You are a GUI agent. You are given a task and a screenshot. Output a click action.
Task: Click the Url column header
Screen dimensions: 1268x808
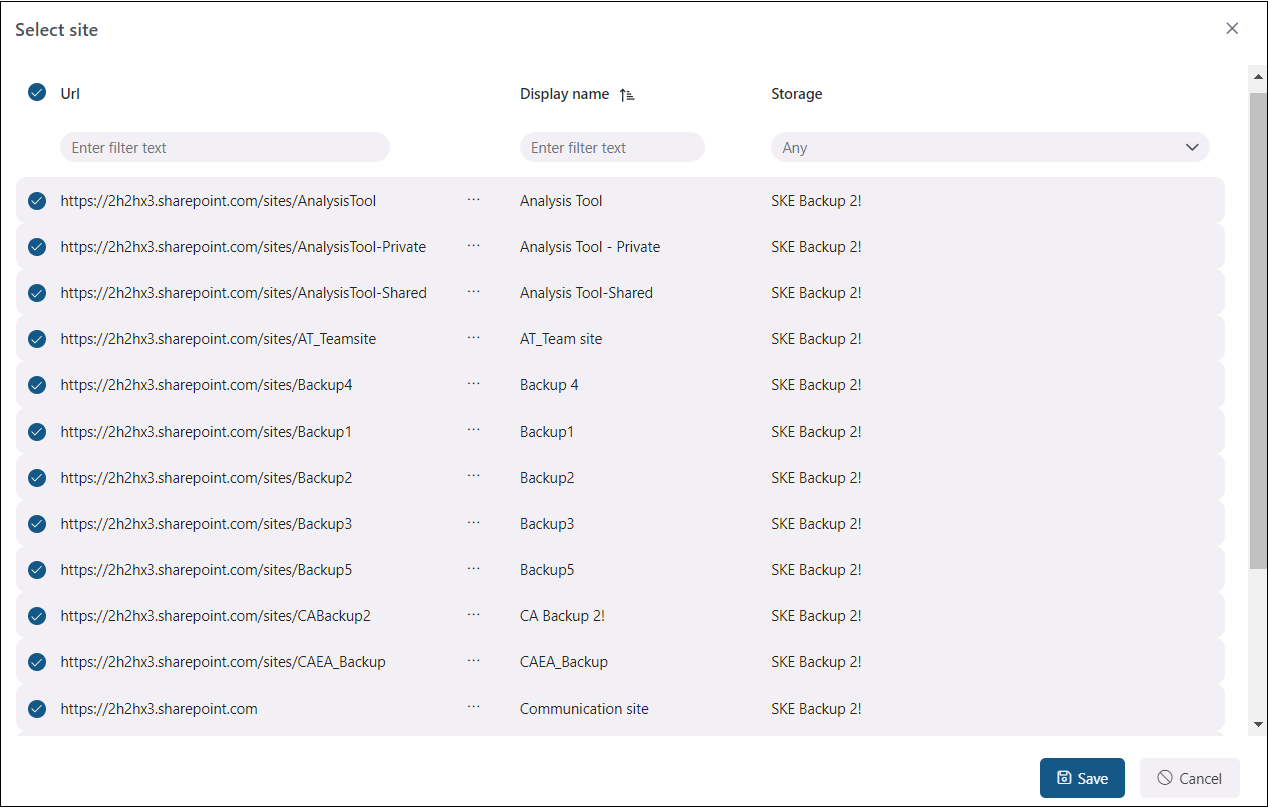coord(70,94)
